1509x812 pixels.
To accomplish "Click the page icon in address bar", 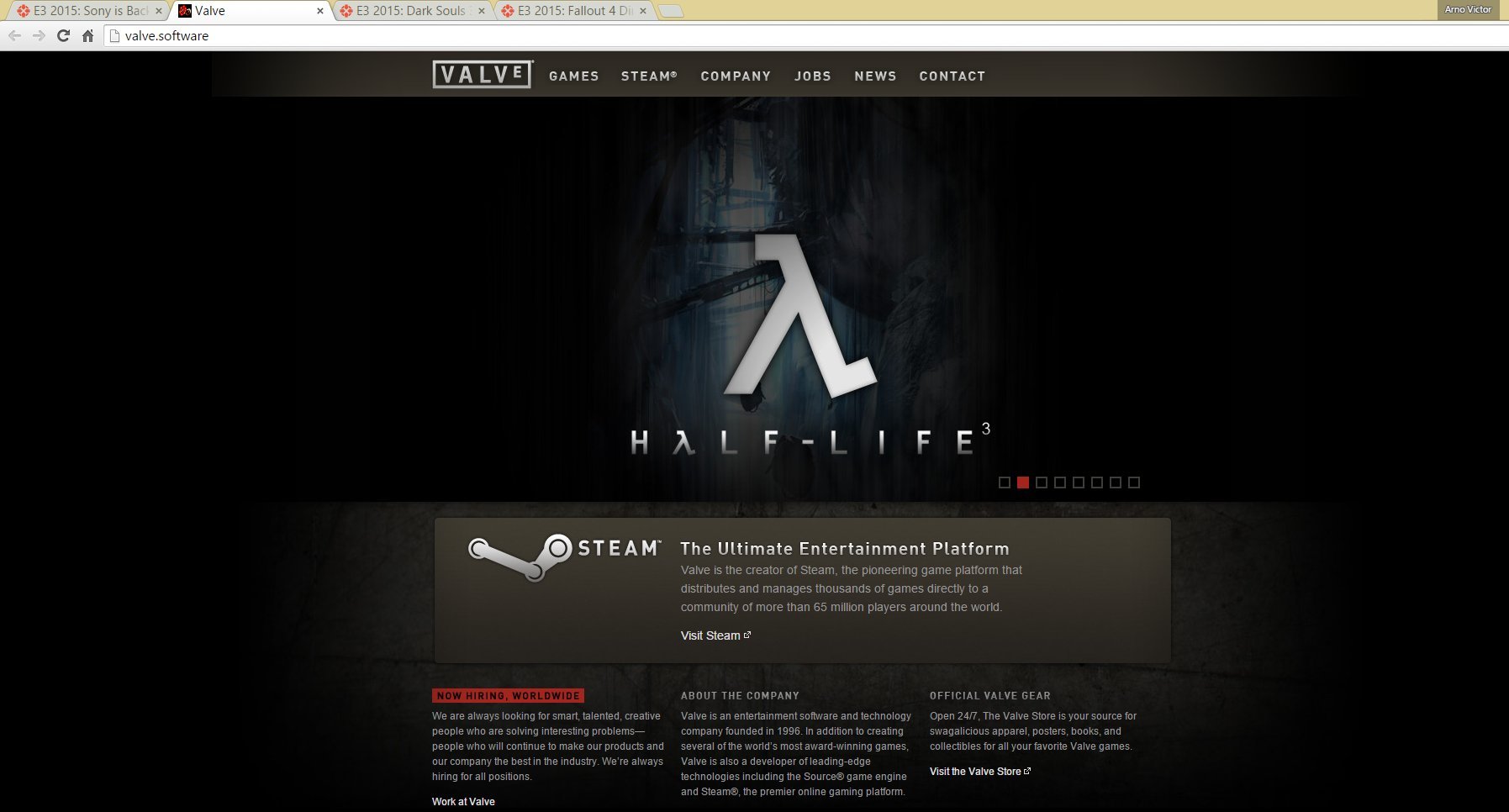I will point(115,35).
